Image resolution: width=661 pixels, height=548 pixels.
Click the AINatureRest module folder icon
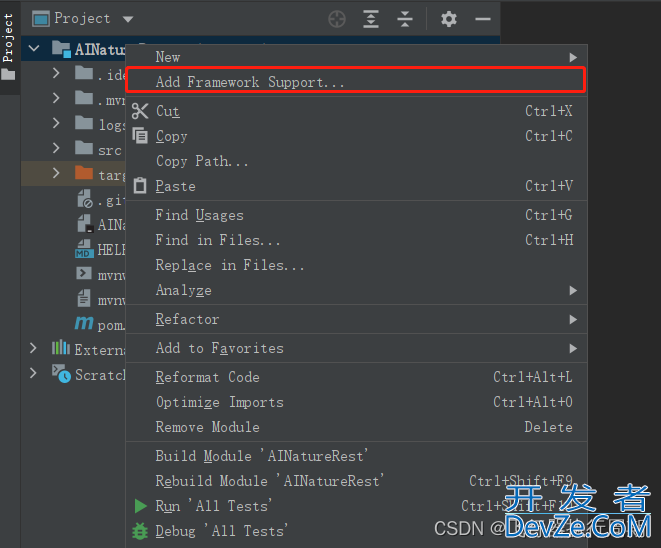point(61,49)
